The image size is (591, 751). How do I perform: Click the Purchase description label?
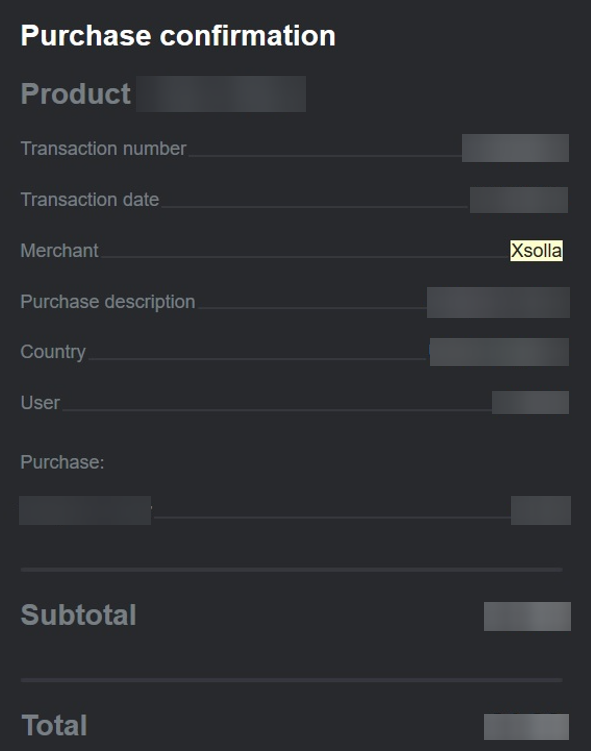108,302
